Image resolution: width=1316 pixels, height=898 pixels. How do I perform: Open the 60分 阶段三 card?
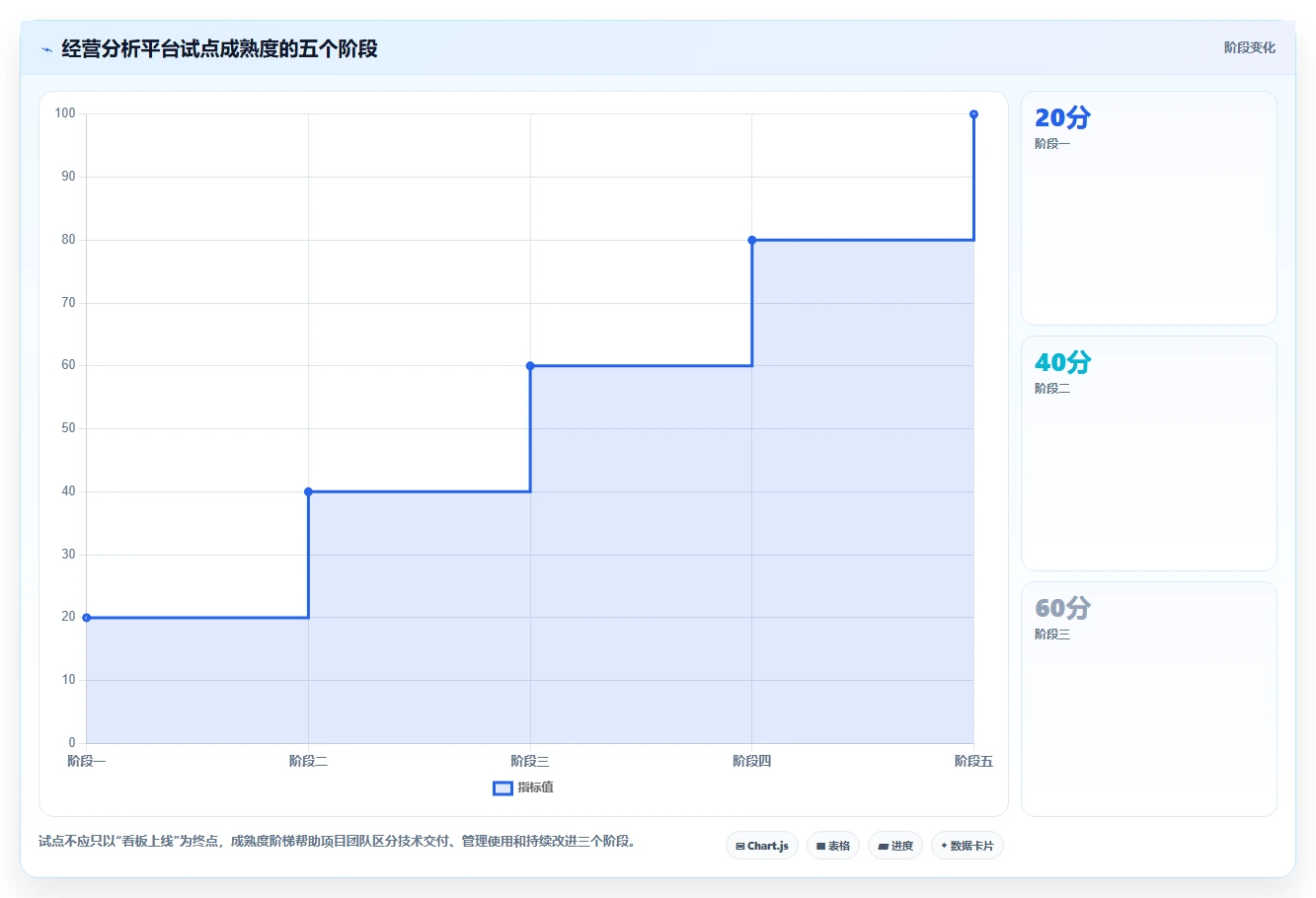coord(1149,700)
